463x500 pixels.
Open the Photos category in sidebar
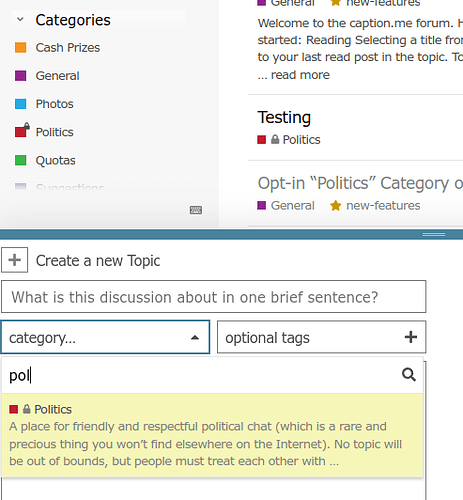pos(54,104)
